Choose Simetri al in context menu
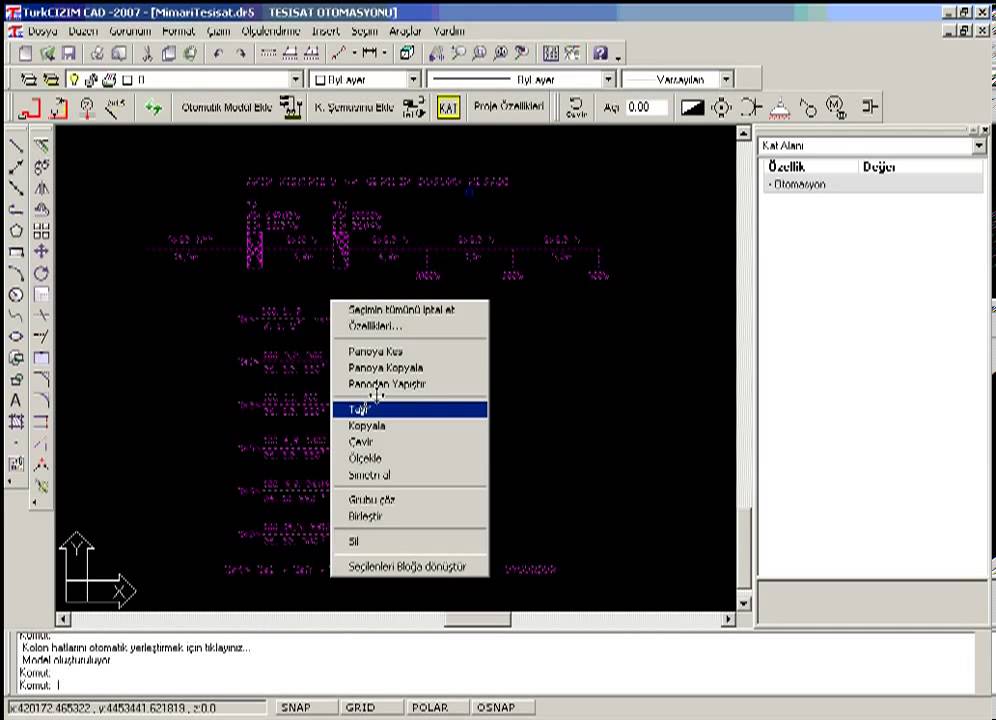The height and width of the screenshot is (720, 996). 410,475
